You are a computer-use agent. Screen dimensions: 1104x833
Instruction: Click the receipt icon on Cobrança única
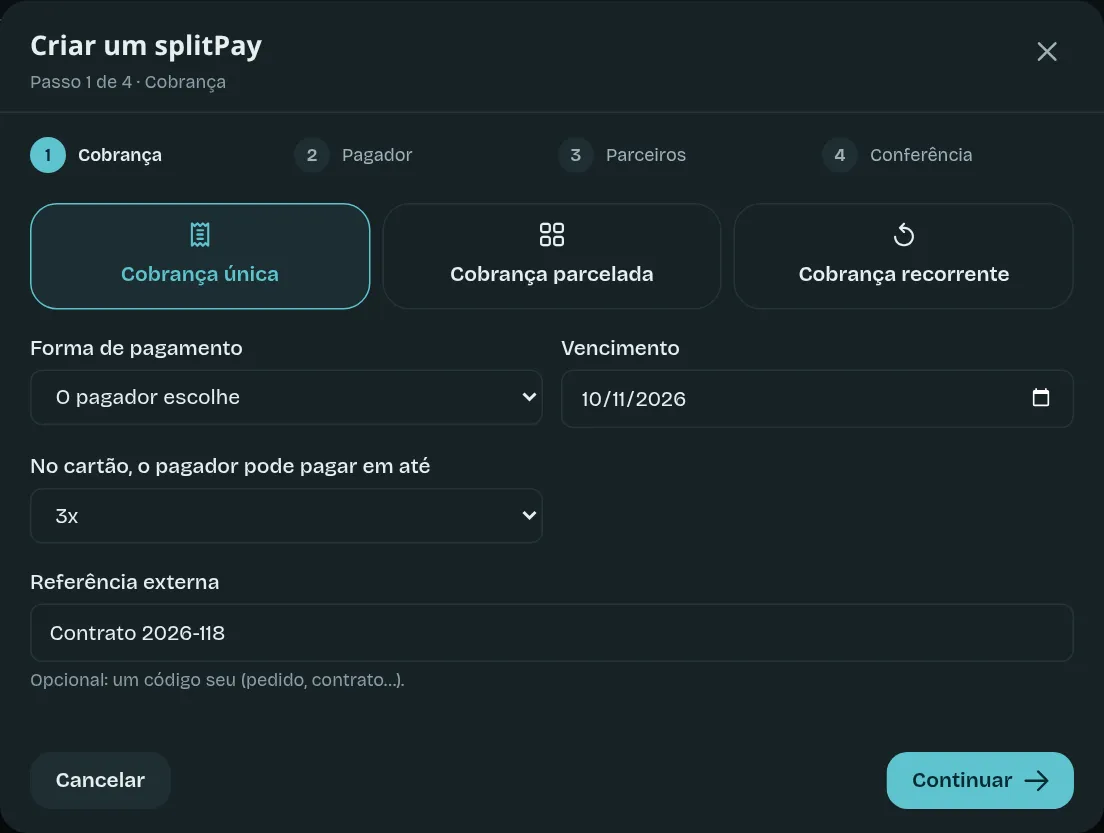(200, 234)
